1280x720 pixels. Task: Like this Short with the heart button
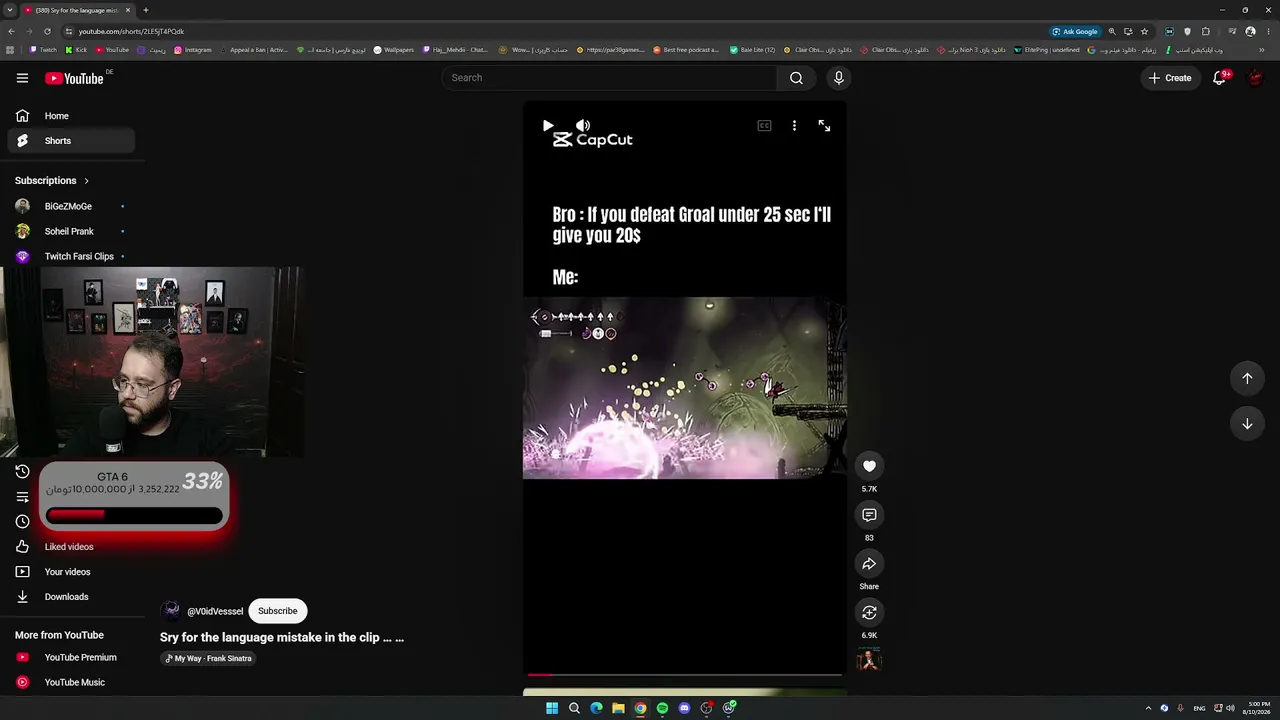point(869,466)
